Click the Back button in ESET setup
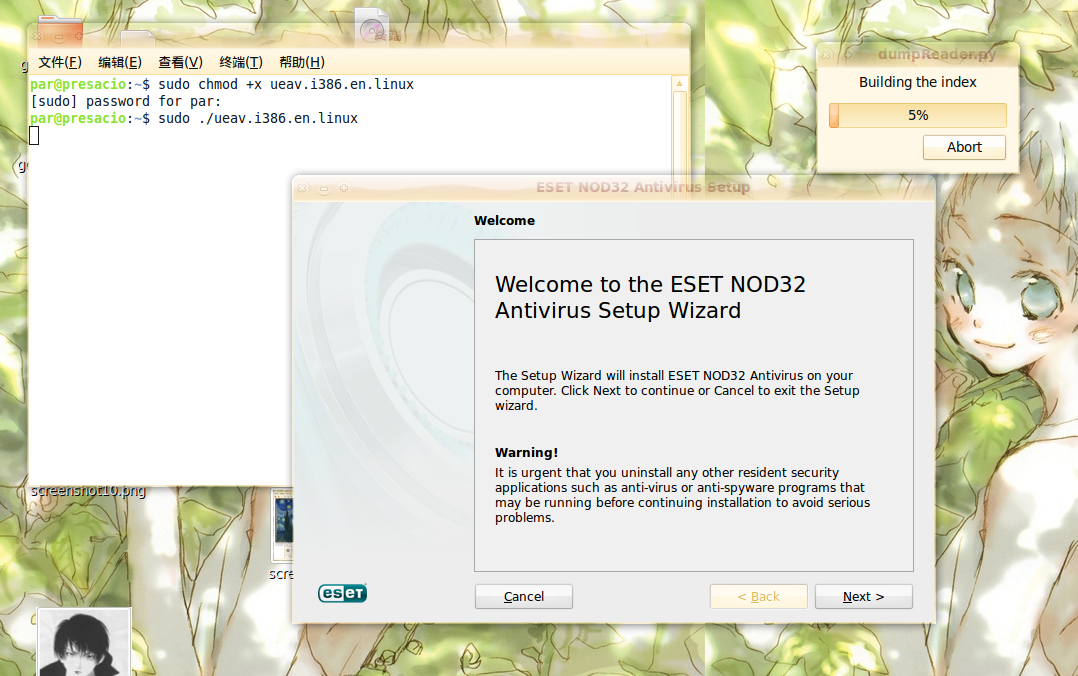Image resolution: width=1078 pixels, height=676 pixels. pyautogui.click(x=758, y=596)
